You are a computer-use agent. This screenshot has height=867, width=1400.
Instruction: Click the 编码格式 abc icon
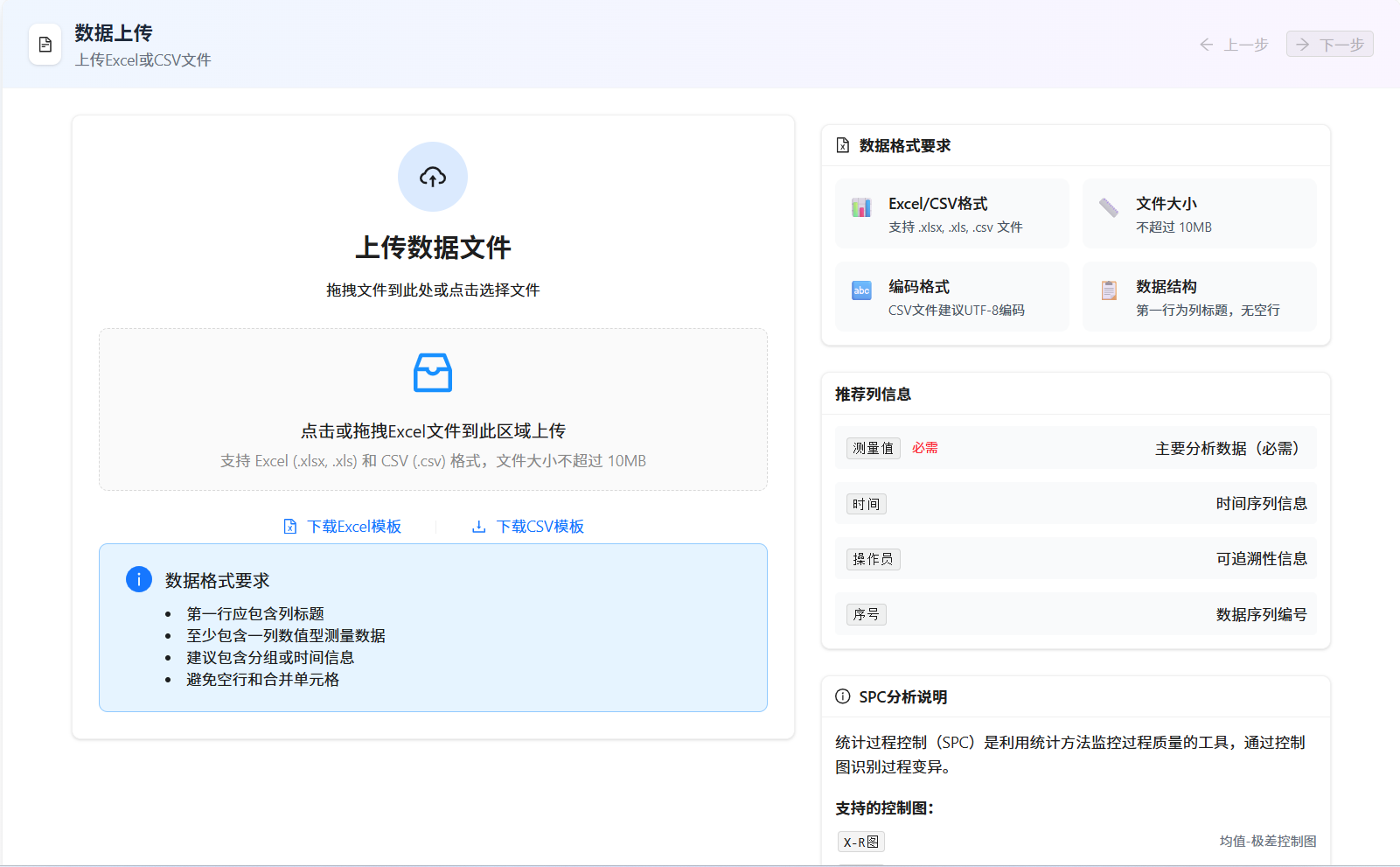tap(861, 290)
